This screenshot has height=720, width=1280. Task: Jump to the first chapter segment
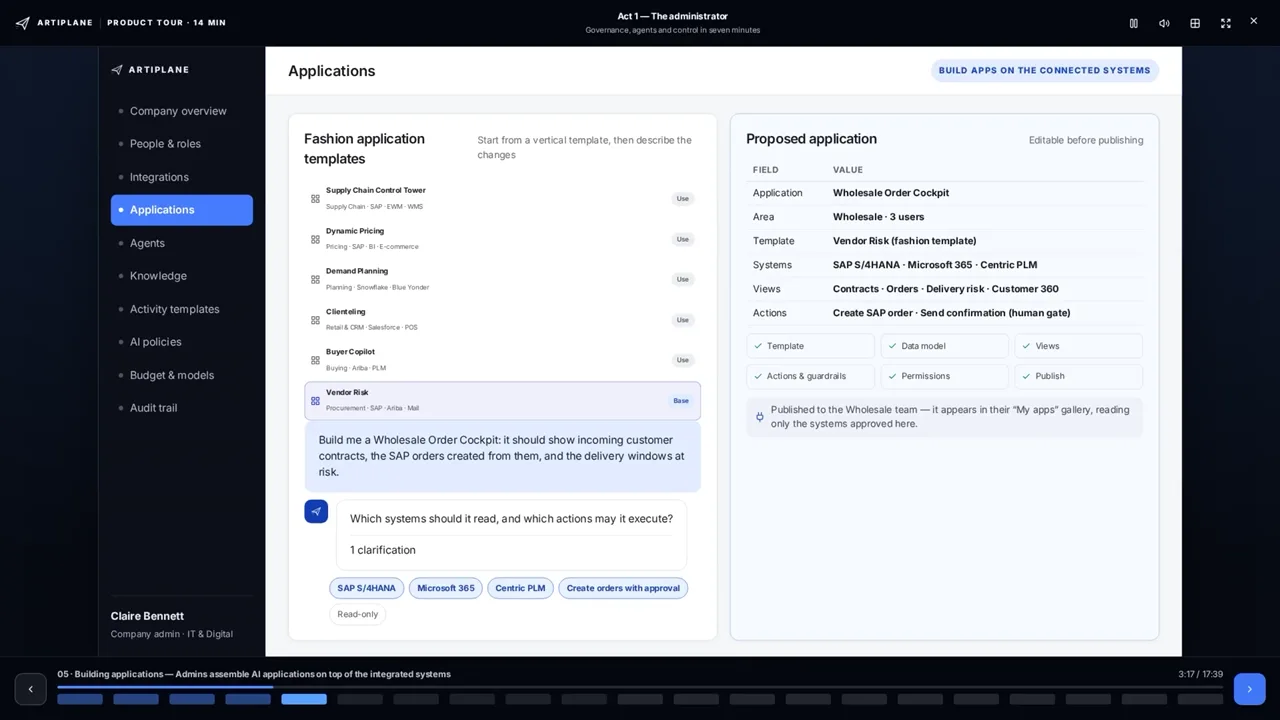pyautogui.click(x=80, y=699)
